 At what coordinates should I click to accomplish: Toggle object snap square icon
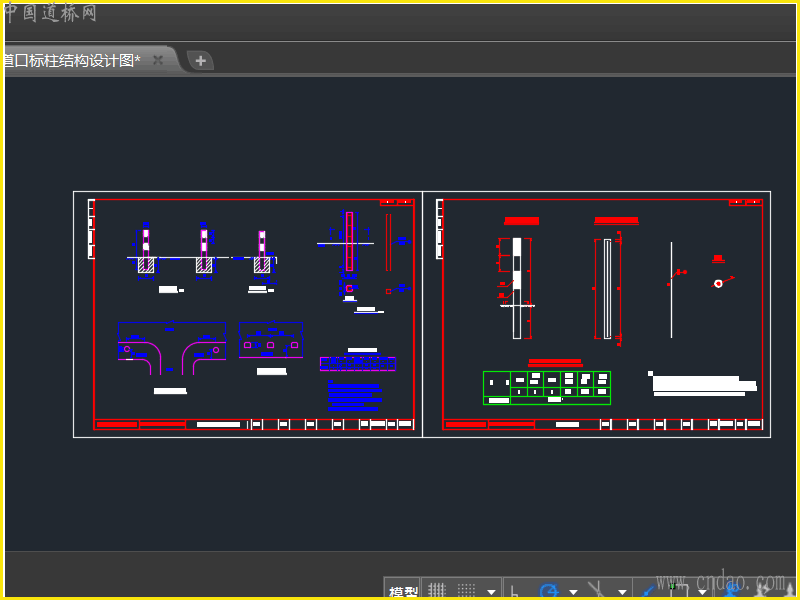[679, 591]
